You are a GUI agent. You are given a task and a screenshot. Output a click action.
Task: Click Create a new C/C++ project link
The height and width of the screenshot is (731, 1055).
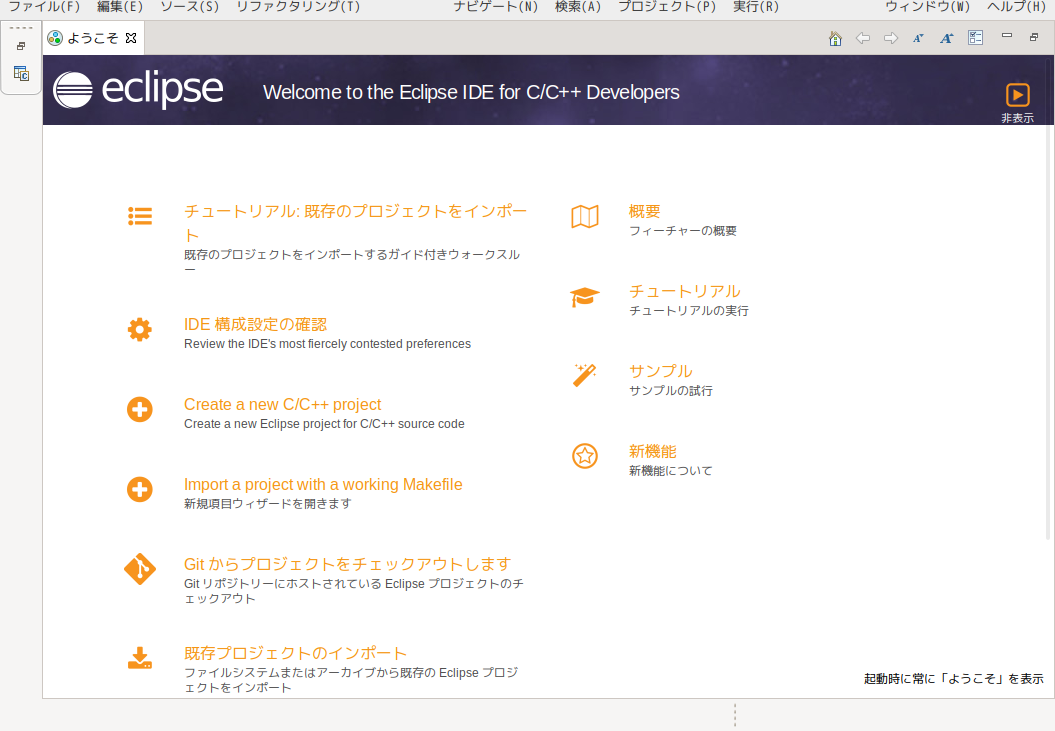pos(283,405)
